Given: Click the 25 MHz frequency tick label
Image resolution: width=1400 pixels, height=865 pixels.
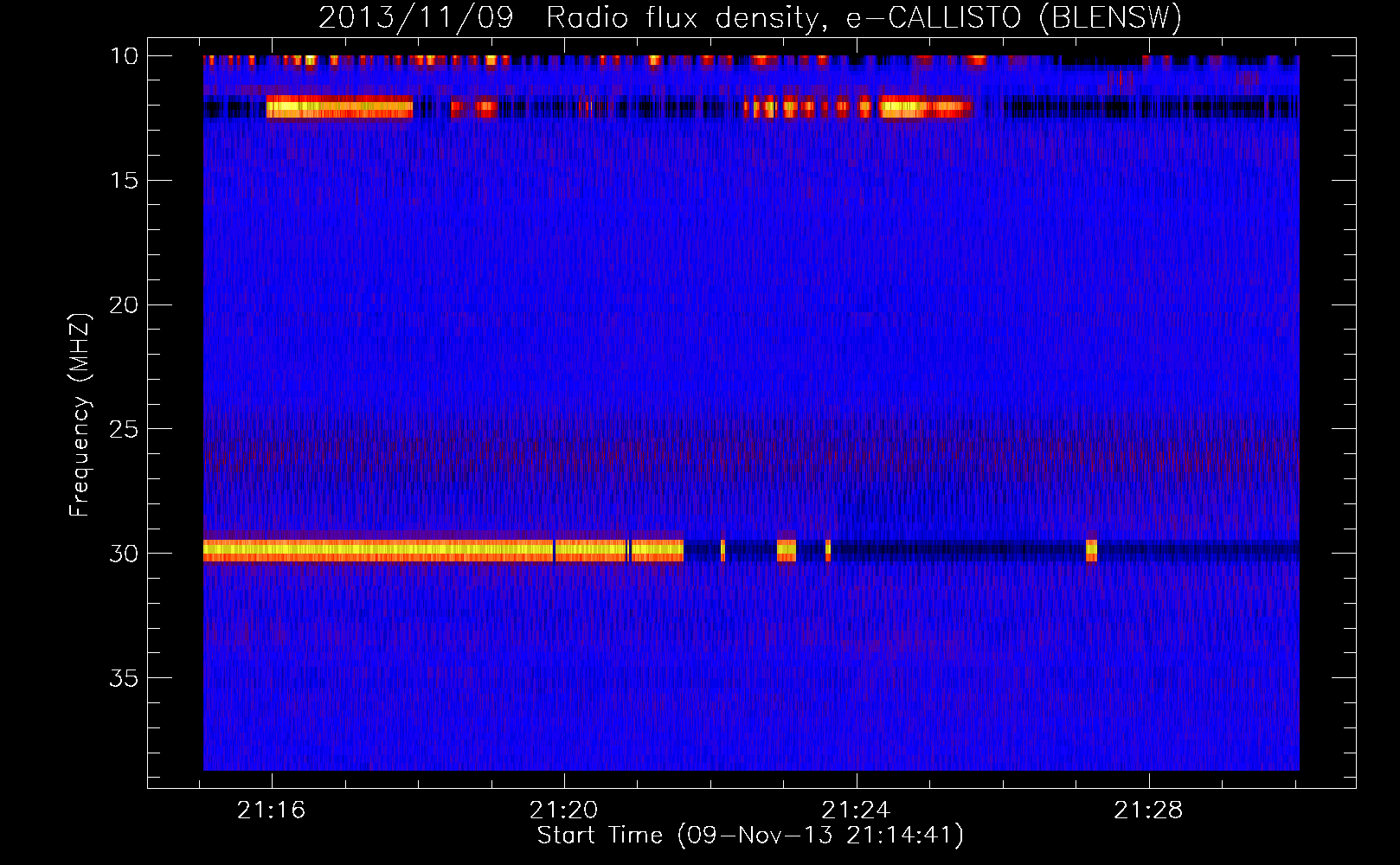Looking at the screenshot, I should pos(124,429).
